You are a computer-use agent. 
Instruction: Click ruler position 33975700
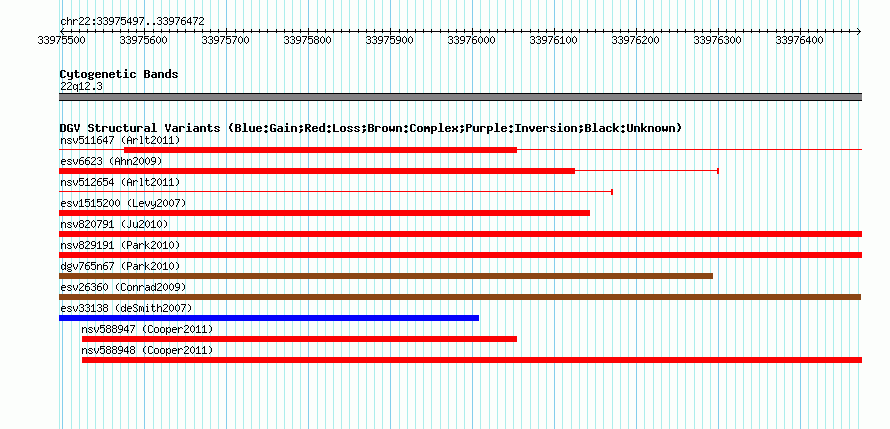(226, 40)
